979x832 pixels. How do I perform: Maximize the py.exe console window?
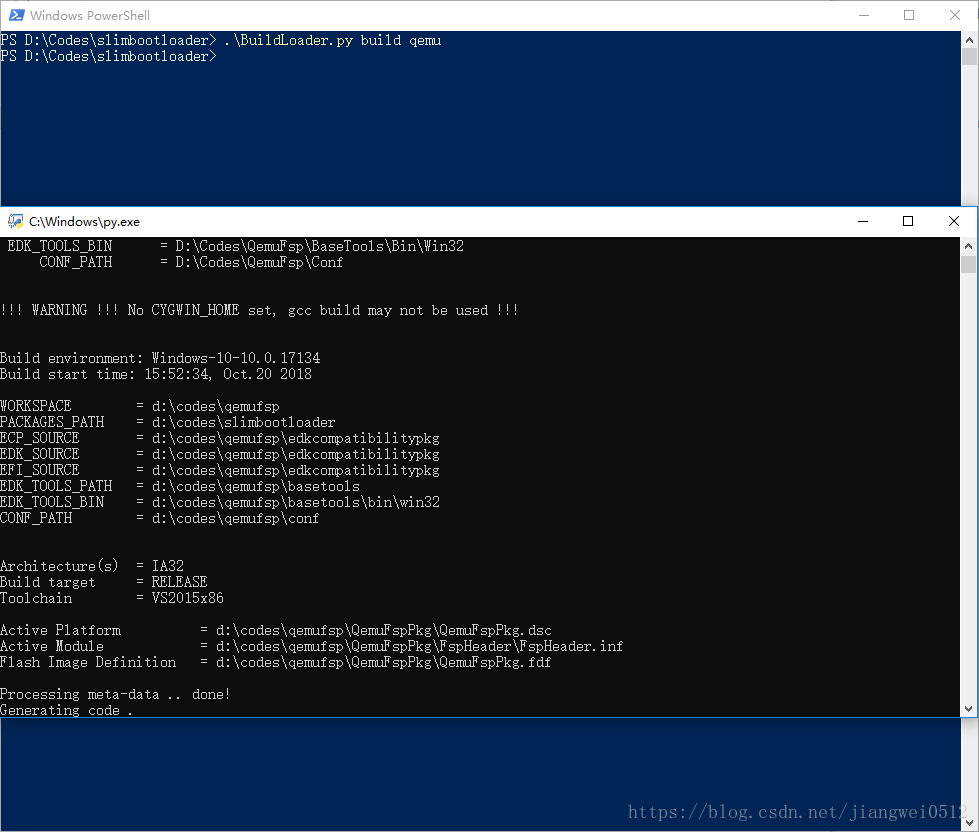[x=908, y=221]
